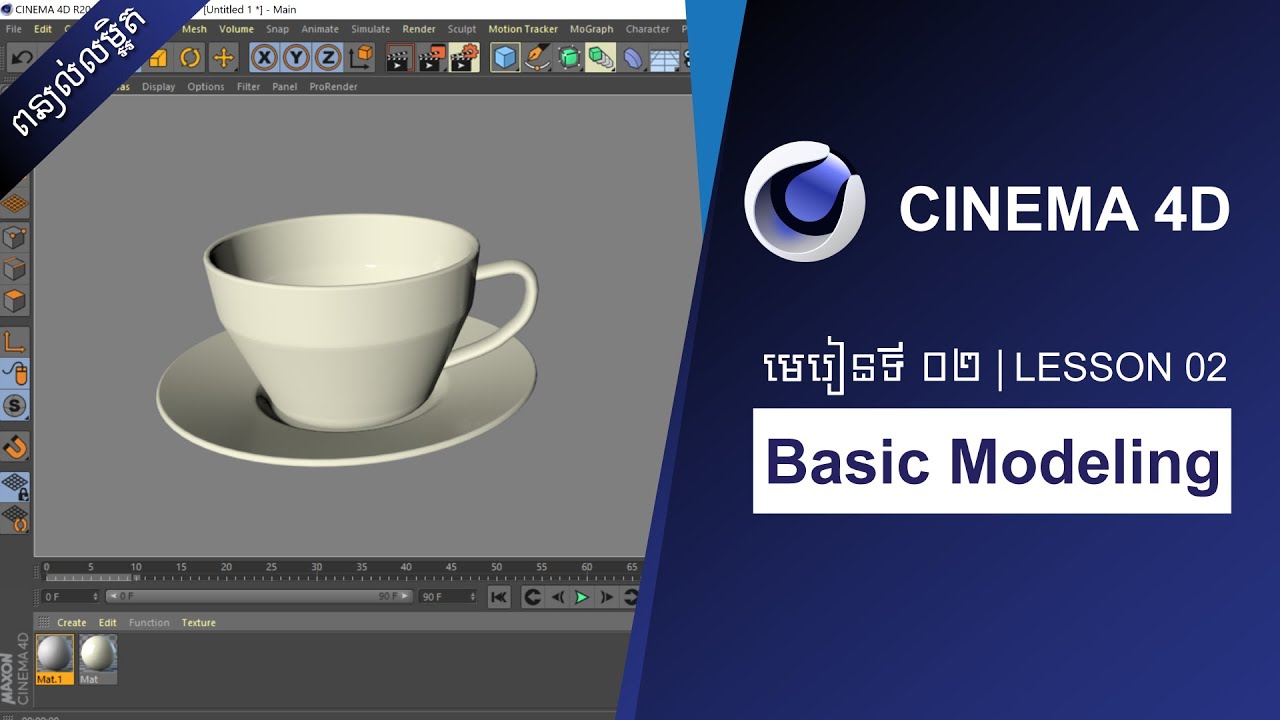1280x720 pixels.
Task: Enable the Axis mode icon
Action: point(15,341)
